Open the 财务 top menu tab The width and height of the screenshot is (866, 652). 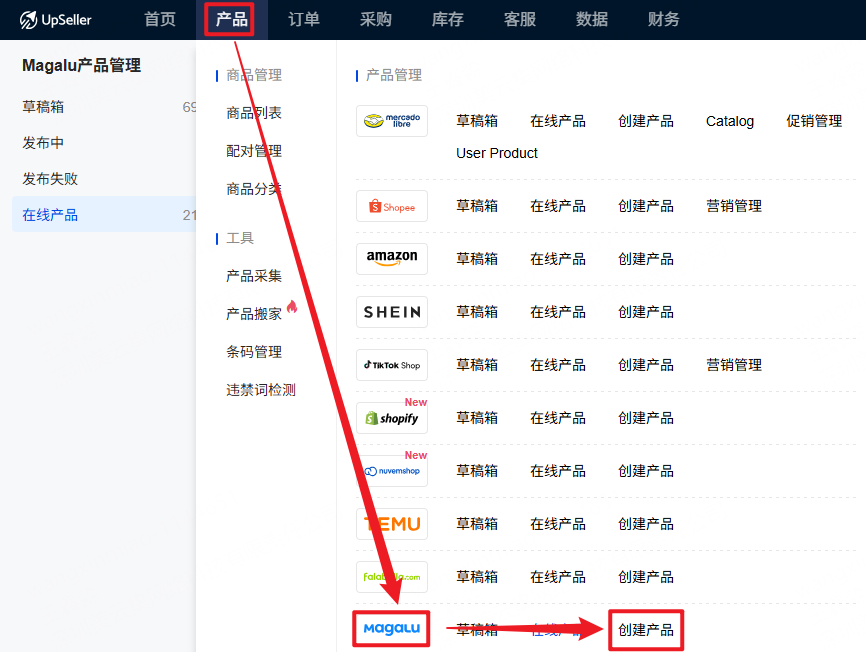pos(664,19)
